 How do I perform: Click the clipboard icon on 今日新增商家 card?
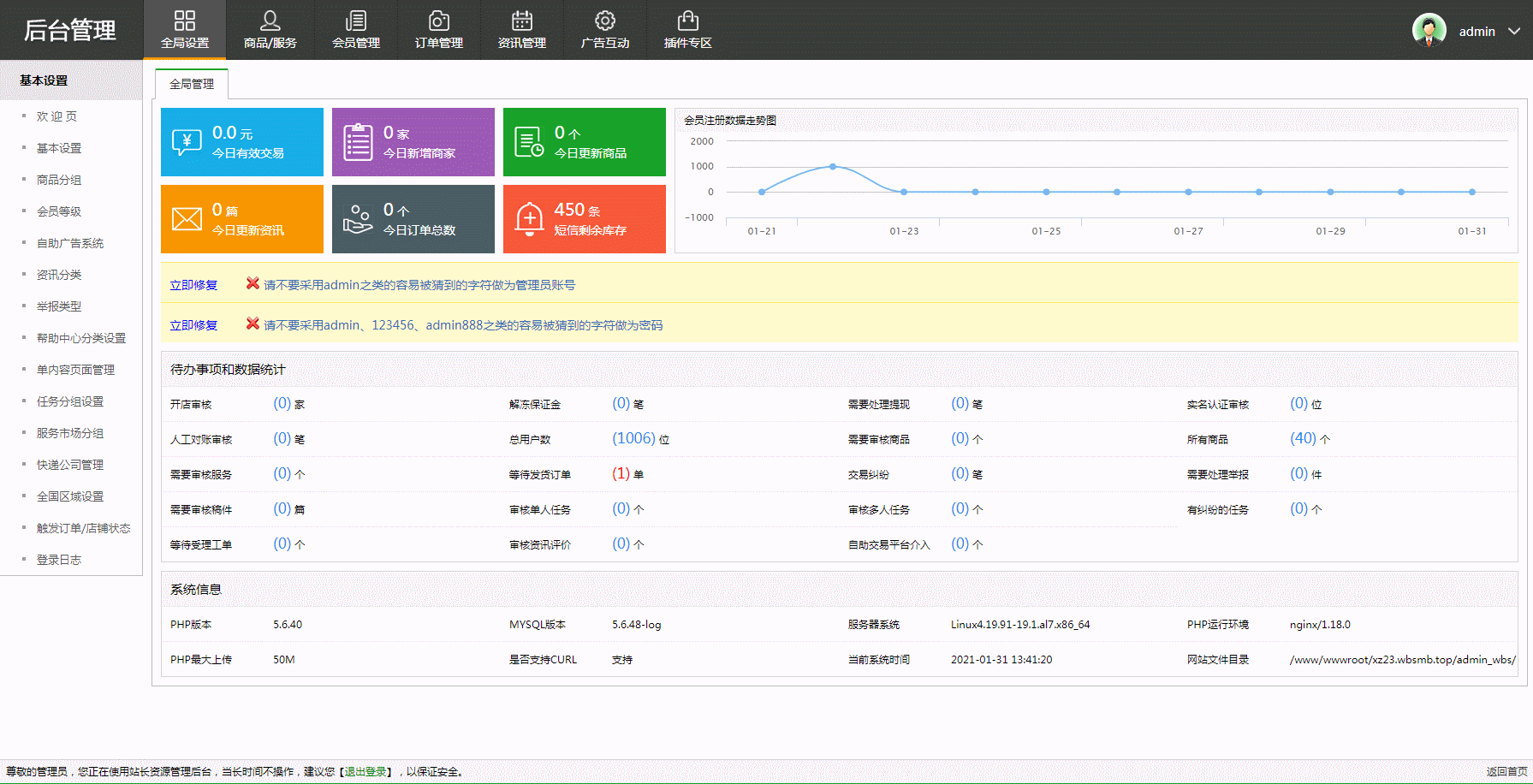(358, 142)
